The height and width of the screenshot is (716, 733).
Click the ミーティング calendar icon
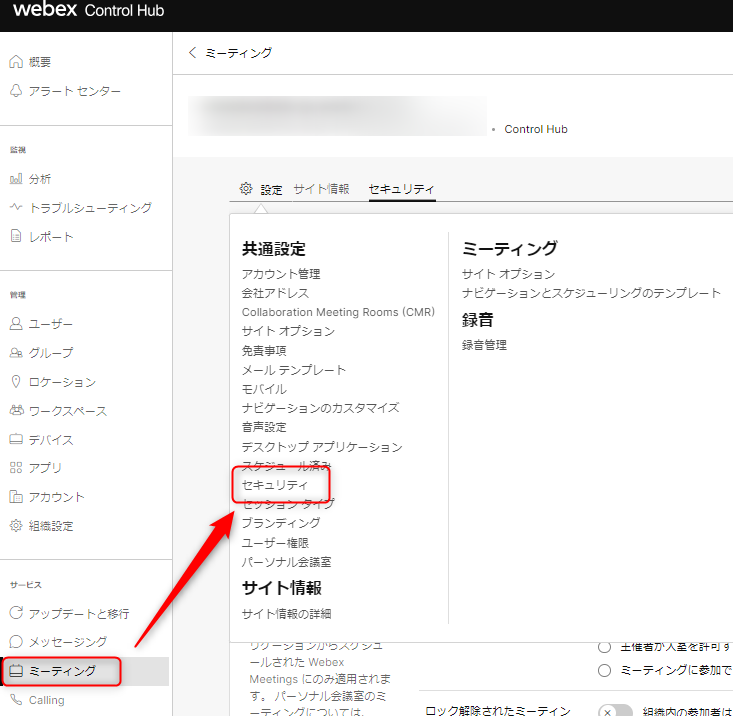[x=16, y=671]
